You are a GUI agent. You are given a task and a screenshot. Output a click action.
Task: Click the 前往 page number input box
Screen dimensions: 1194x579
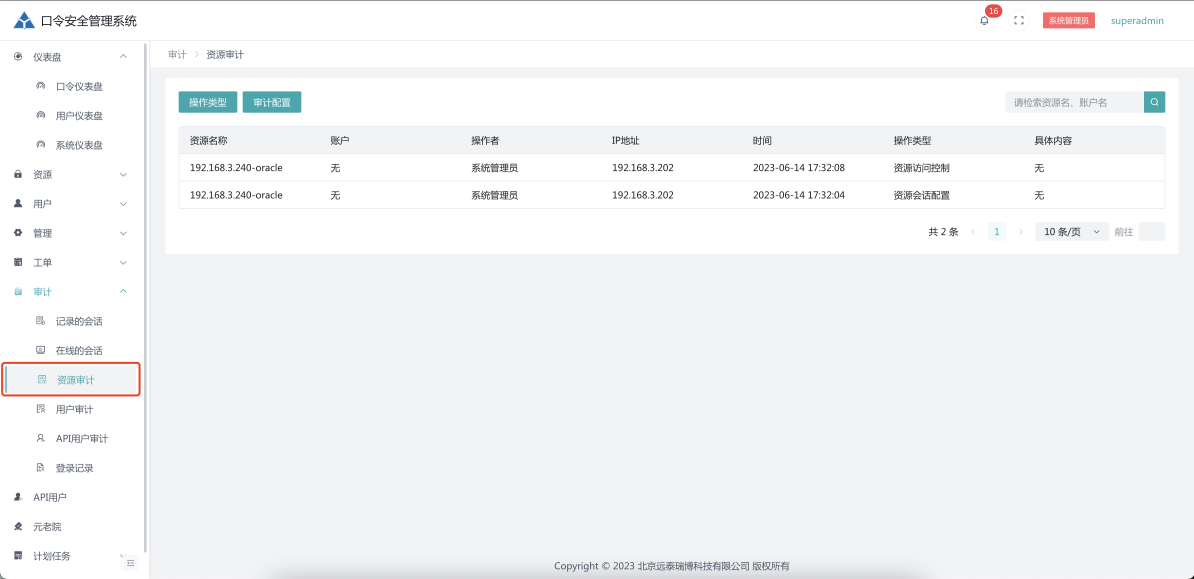click(1151, 232)
